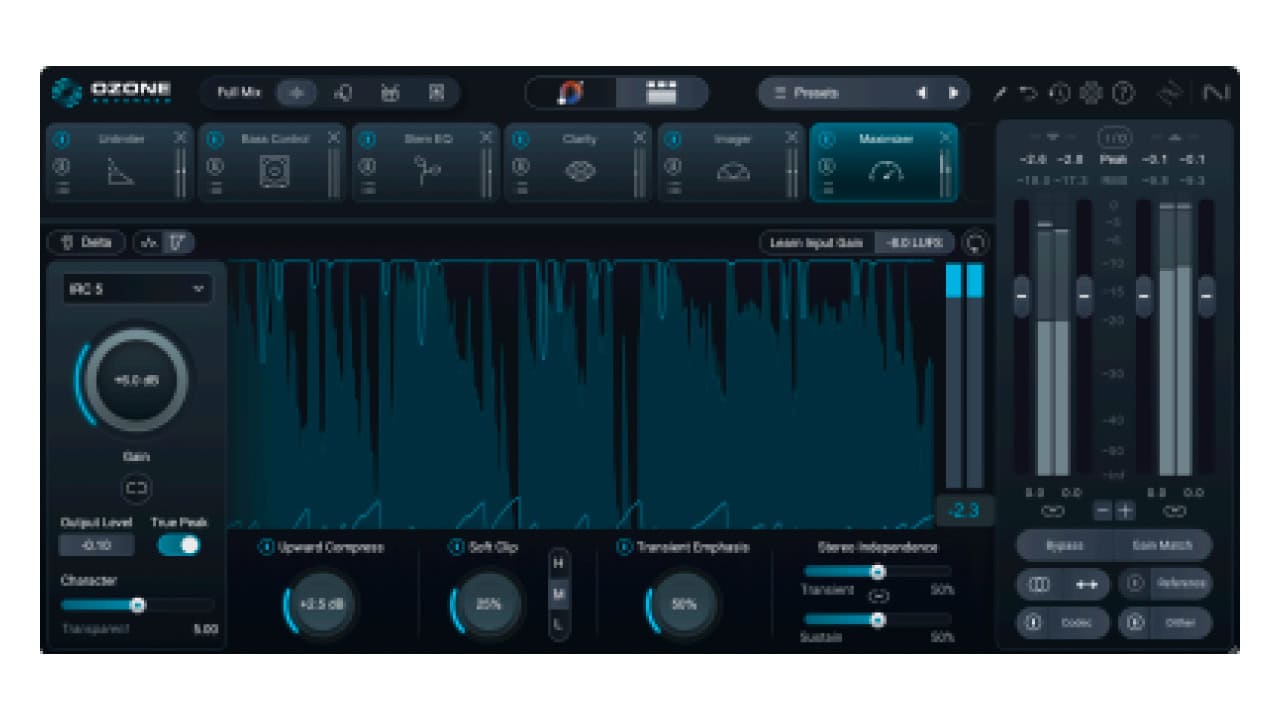Click the Ozone logo icon
The width and height of the screenshot is (1280, 720).
pyautogui.click(x=67, y=92)
